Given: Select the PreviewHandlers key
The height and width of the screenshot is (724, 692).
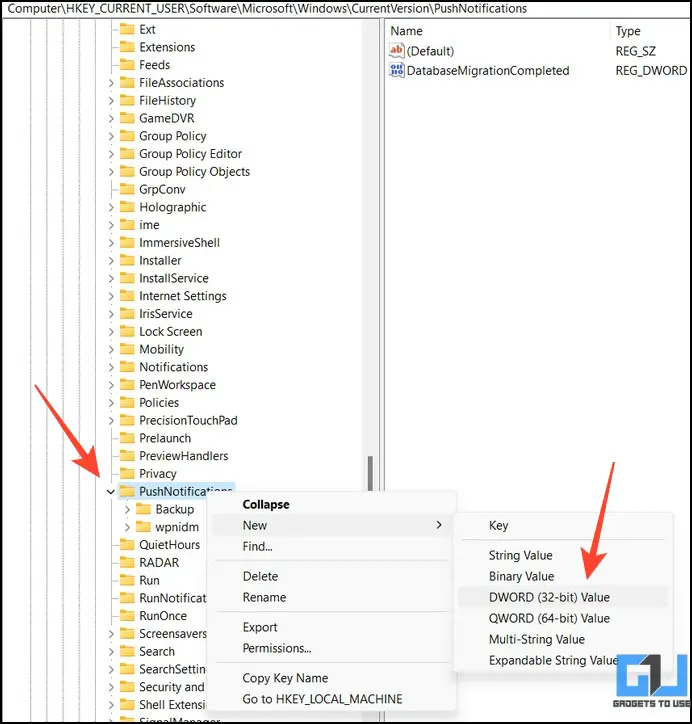Looking at the screenshot, I should point(184,456).
